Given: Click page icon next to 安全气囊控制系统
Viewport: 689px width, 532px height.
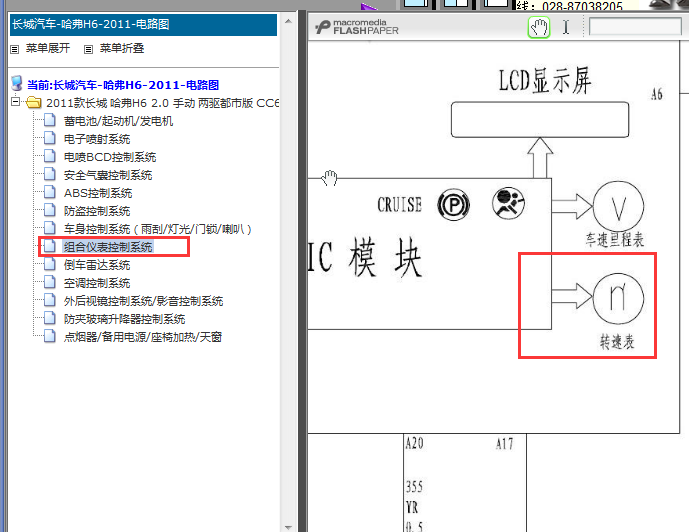Looking at the screenshot, I should [x=50, y=174].
